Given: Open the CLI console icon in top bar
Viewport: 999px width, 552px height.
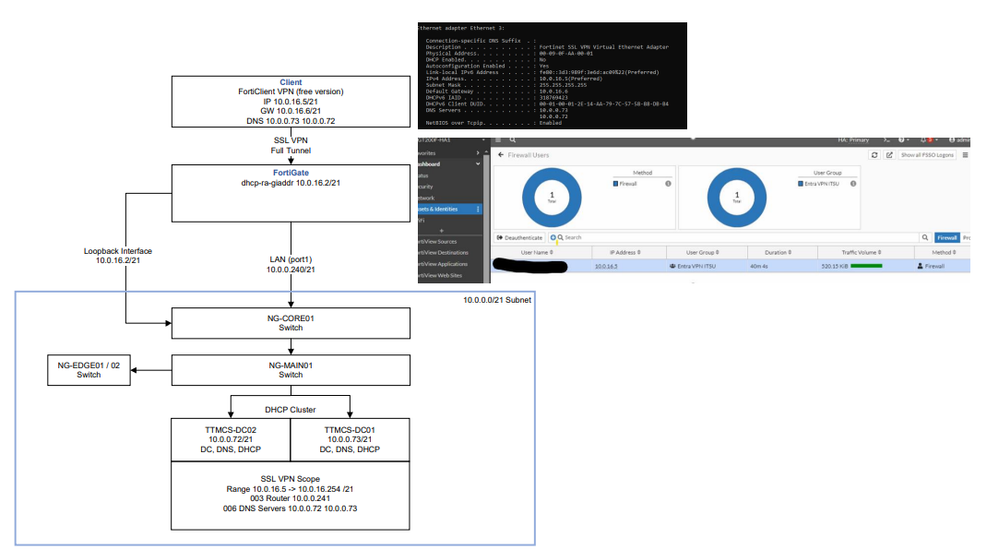Looking at the screenshot, I should 886,140.
